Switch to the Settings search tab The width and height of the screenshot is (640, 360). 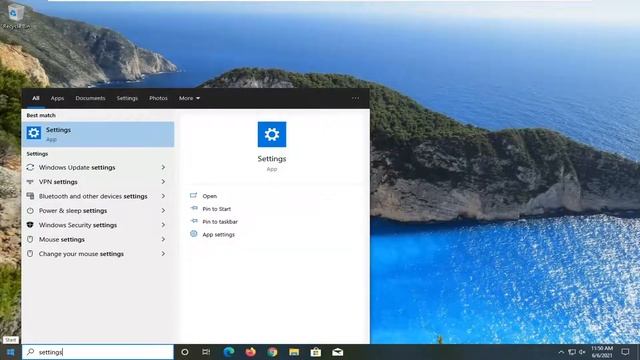127,98
